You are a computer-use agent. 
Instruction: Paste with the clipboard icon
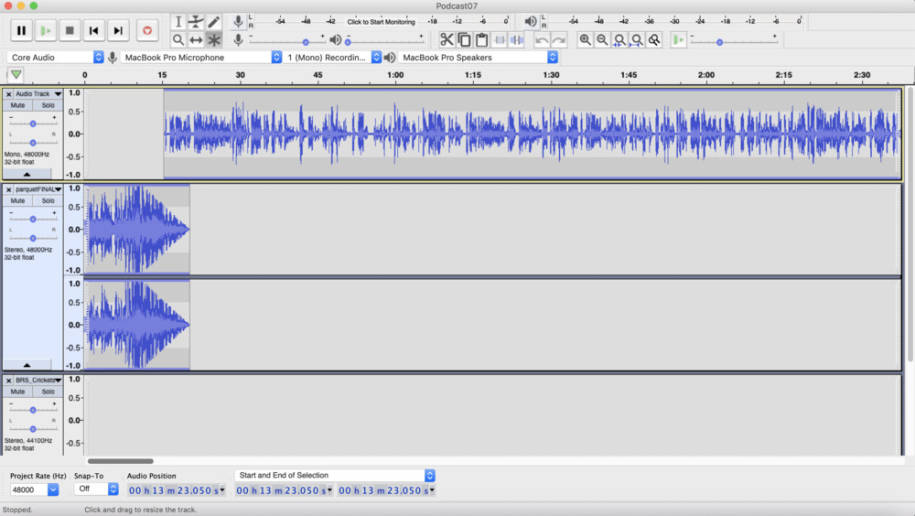tap(481, 40)
